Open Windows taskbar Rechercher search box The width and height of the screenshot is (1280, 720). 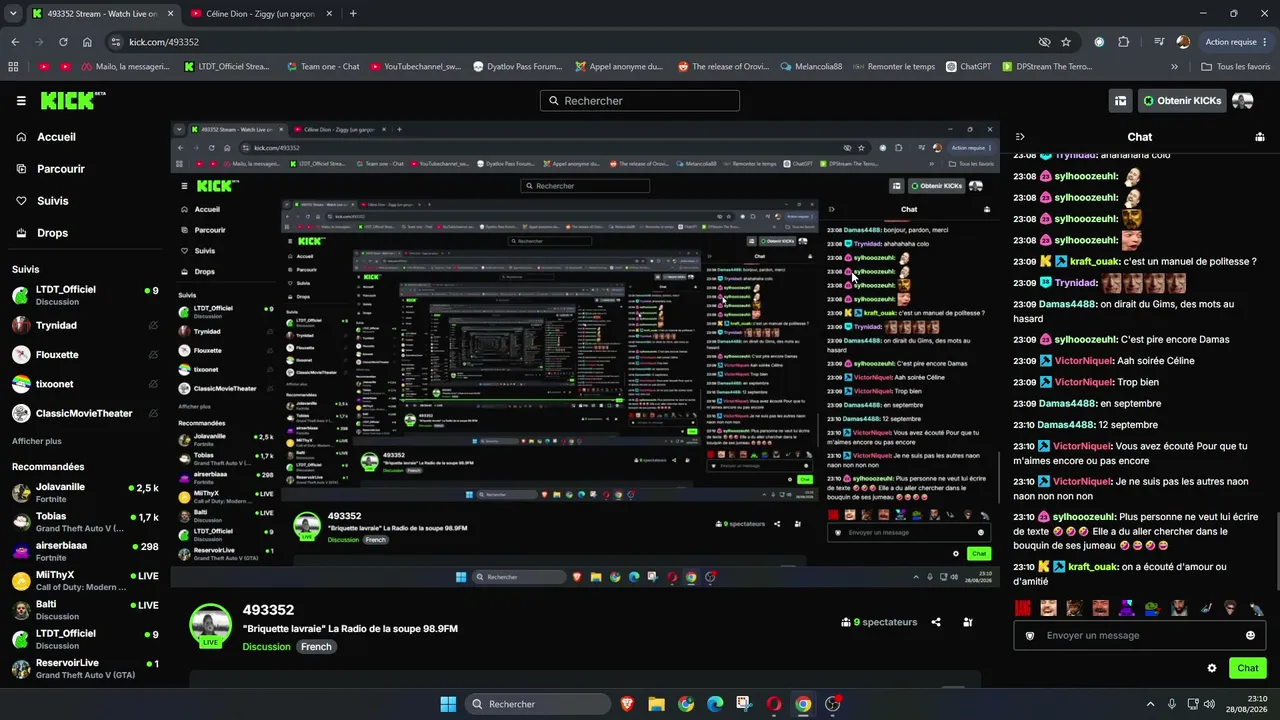[537, 704]
